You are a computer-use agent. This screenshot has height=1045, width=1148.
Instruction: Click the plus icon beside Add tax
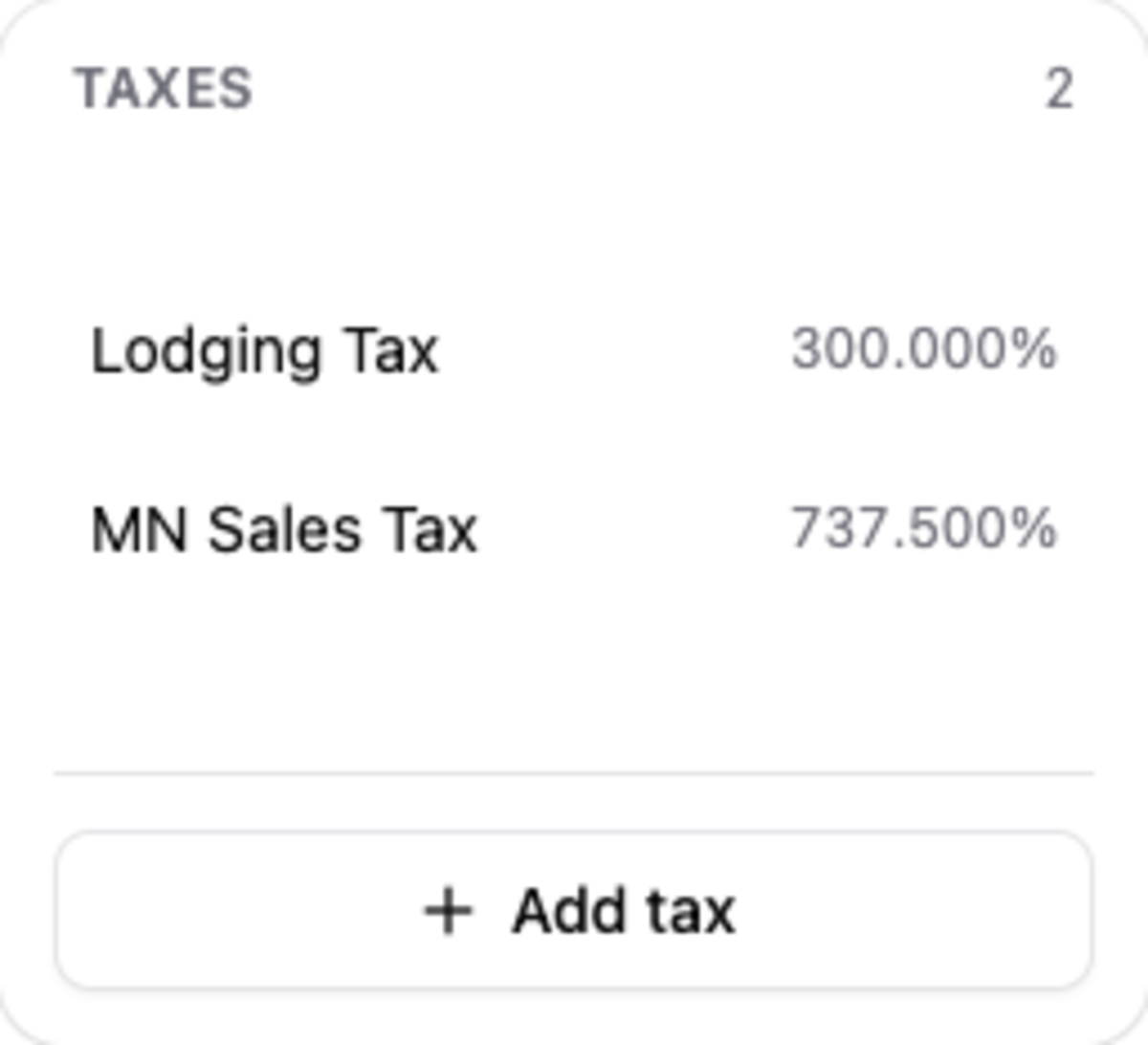coord(448,911)
